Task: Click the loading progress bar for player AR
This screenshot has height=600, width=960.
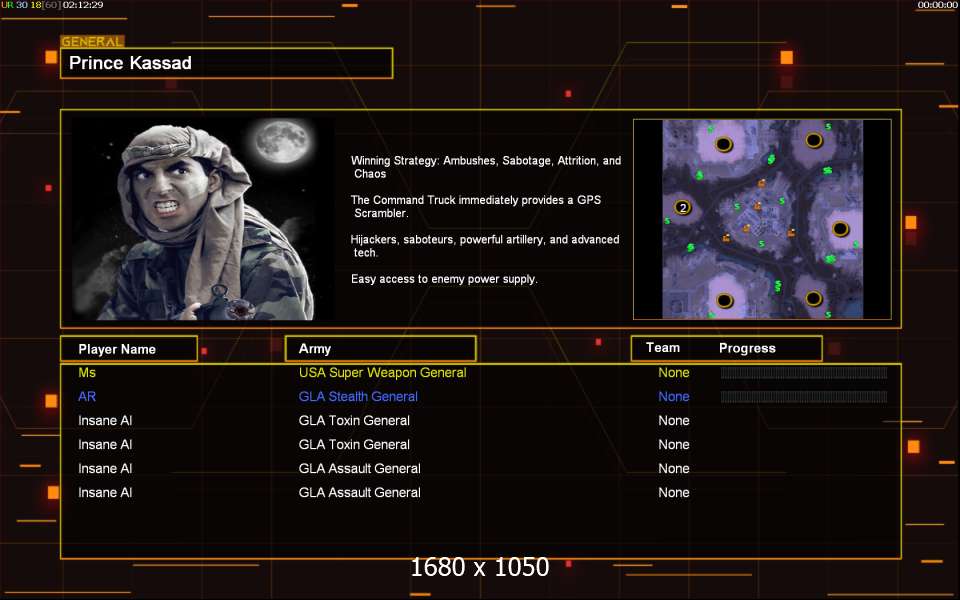Action: pos(804,397)
